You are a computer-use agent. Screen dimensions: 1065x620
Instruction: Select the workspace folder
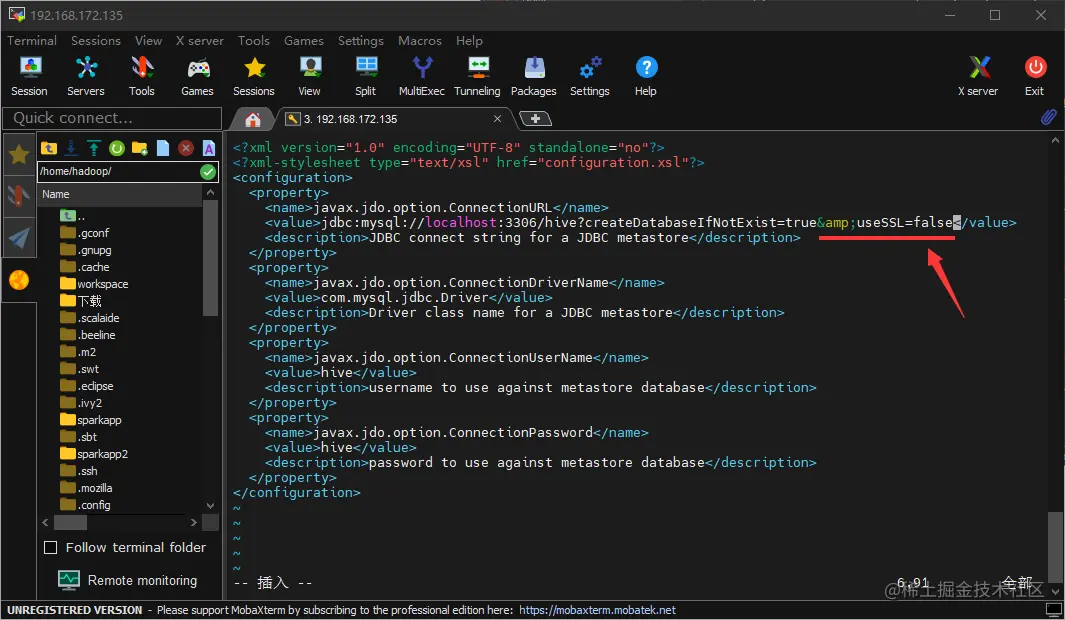click(94, 284)
